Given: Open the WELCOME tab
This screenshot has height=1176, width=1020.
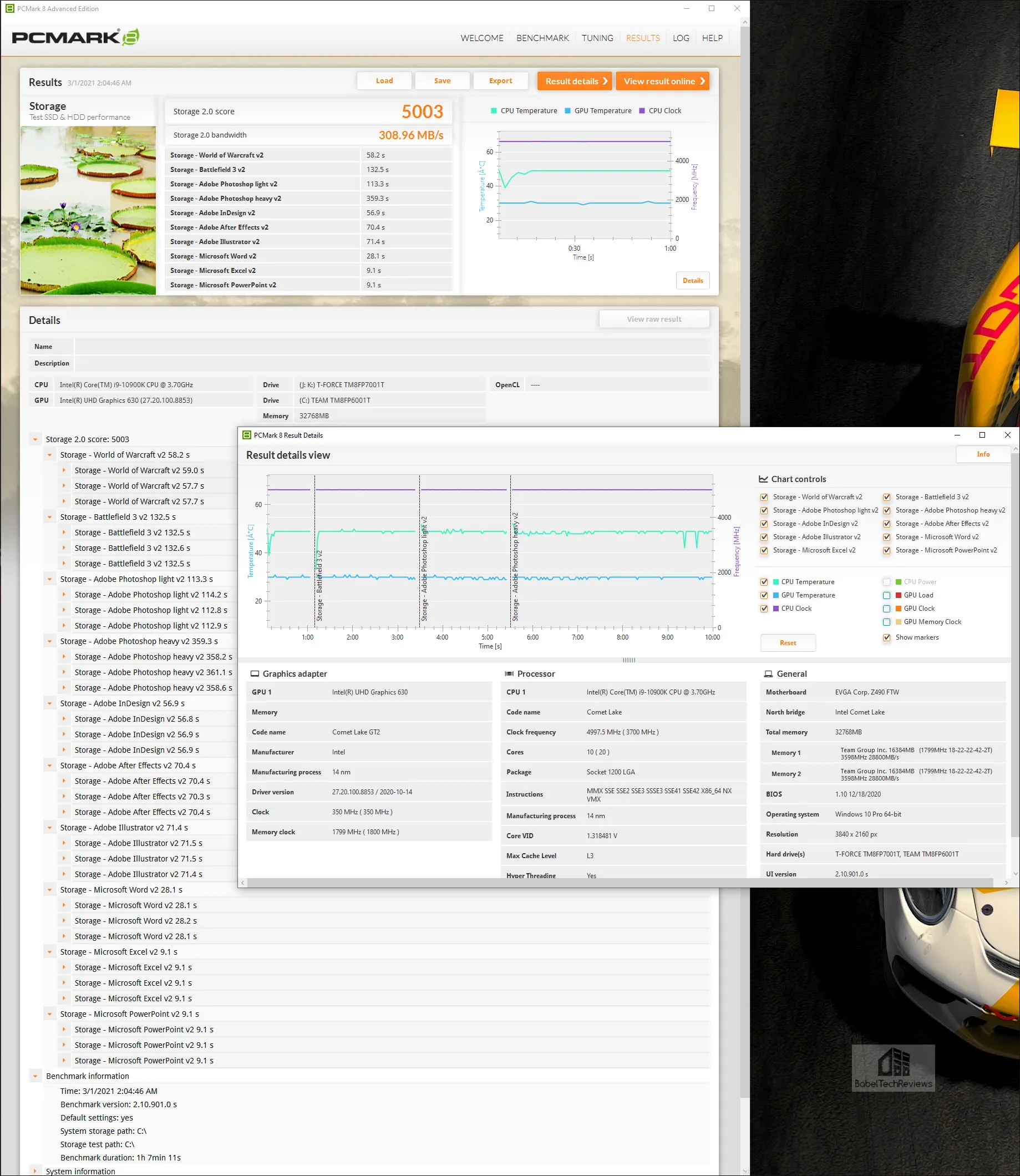Looking at the screenshot, I should tap(482, 38).
